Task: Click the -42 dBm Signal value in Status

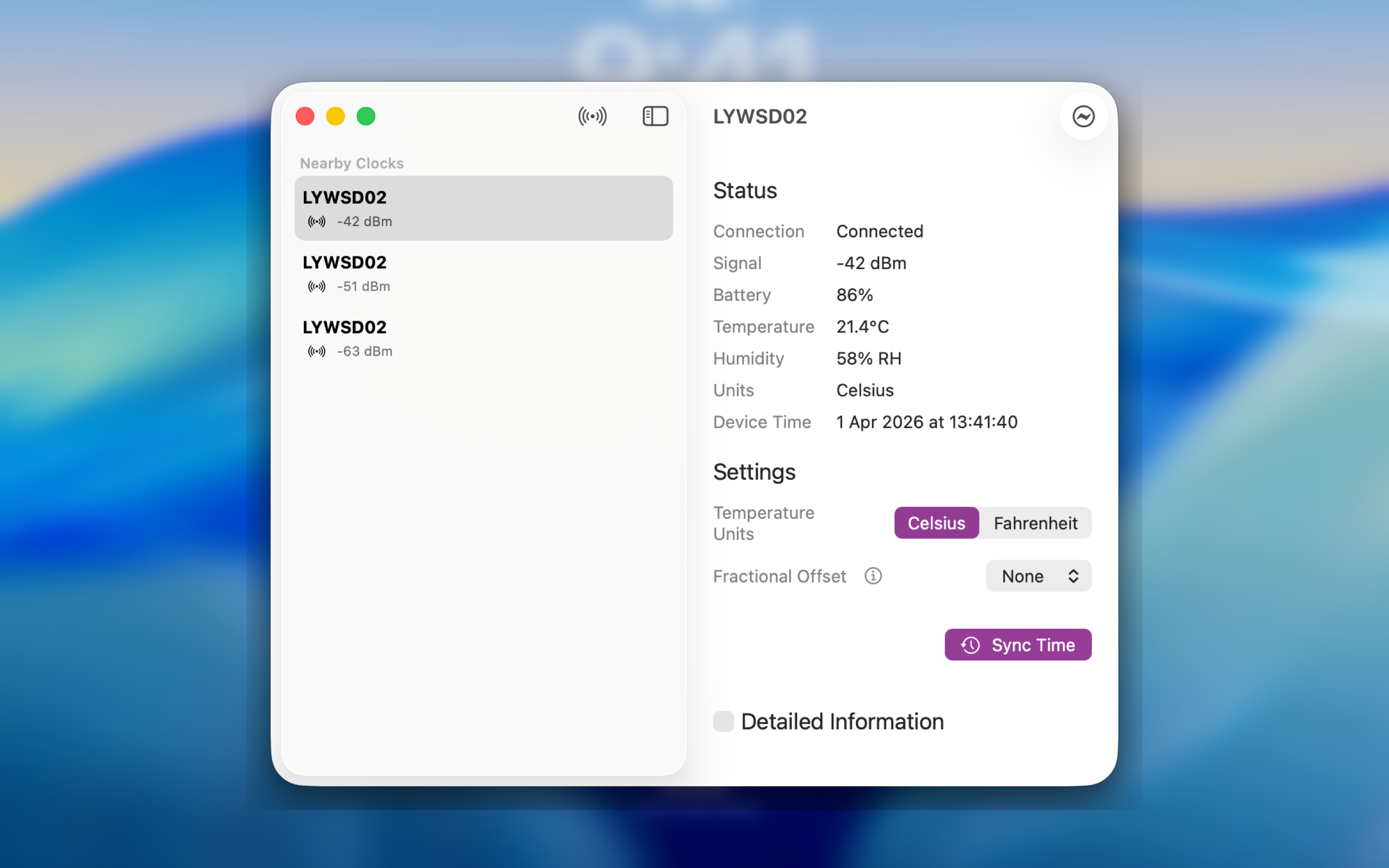Action: pos(872,263)
